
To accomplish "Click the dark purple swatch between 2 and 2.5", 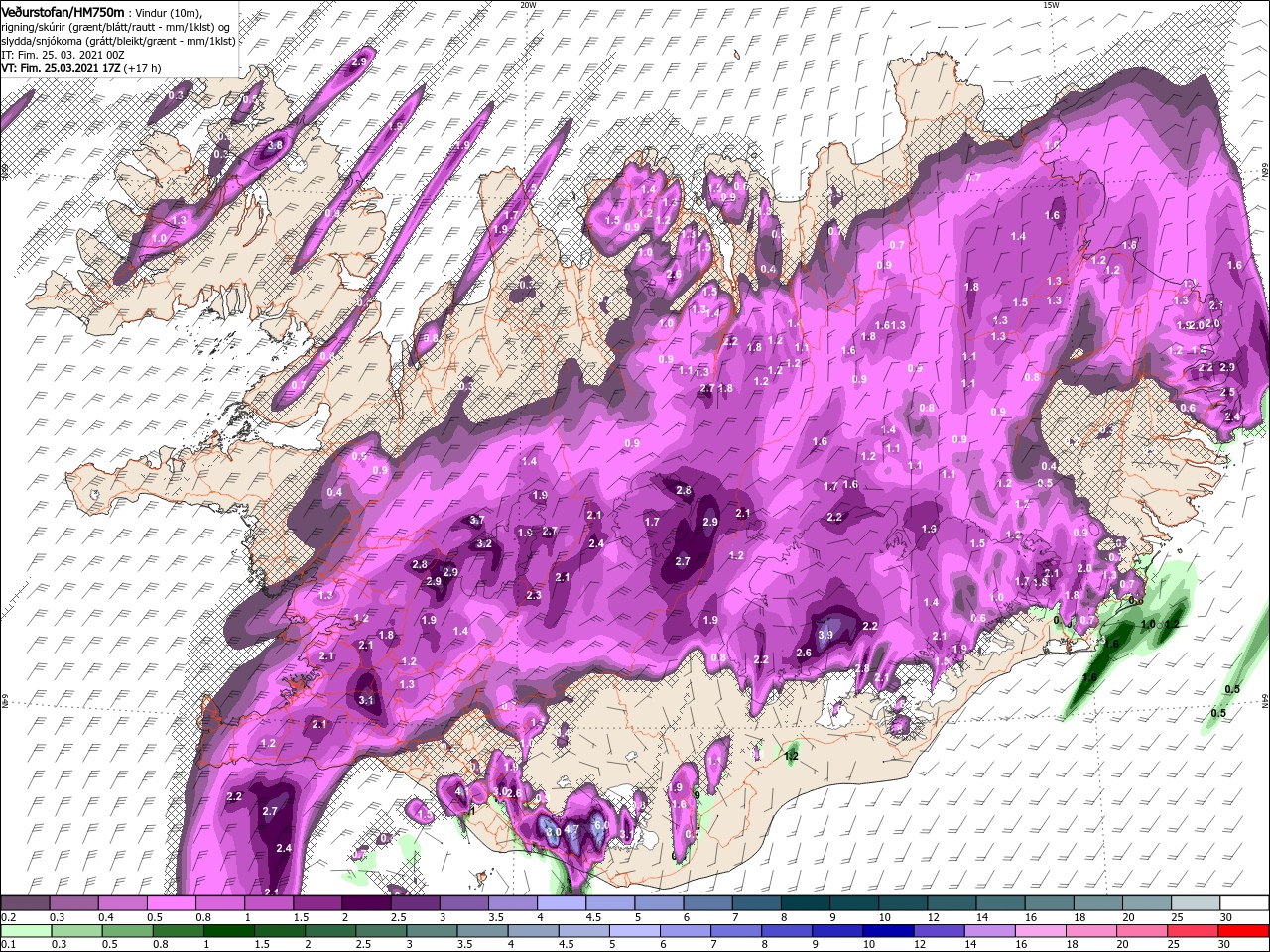I will click(x=367, y=903).
